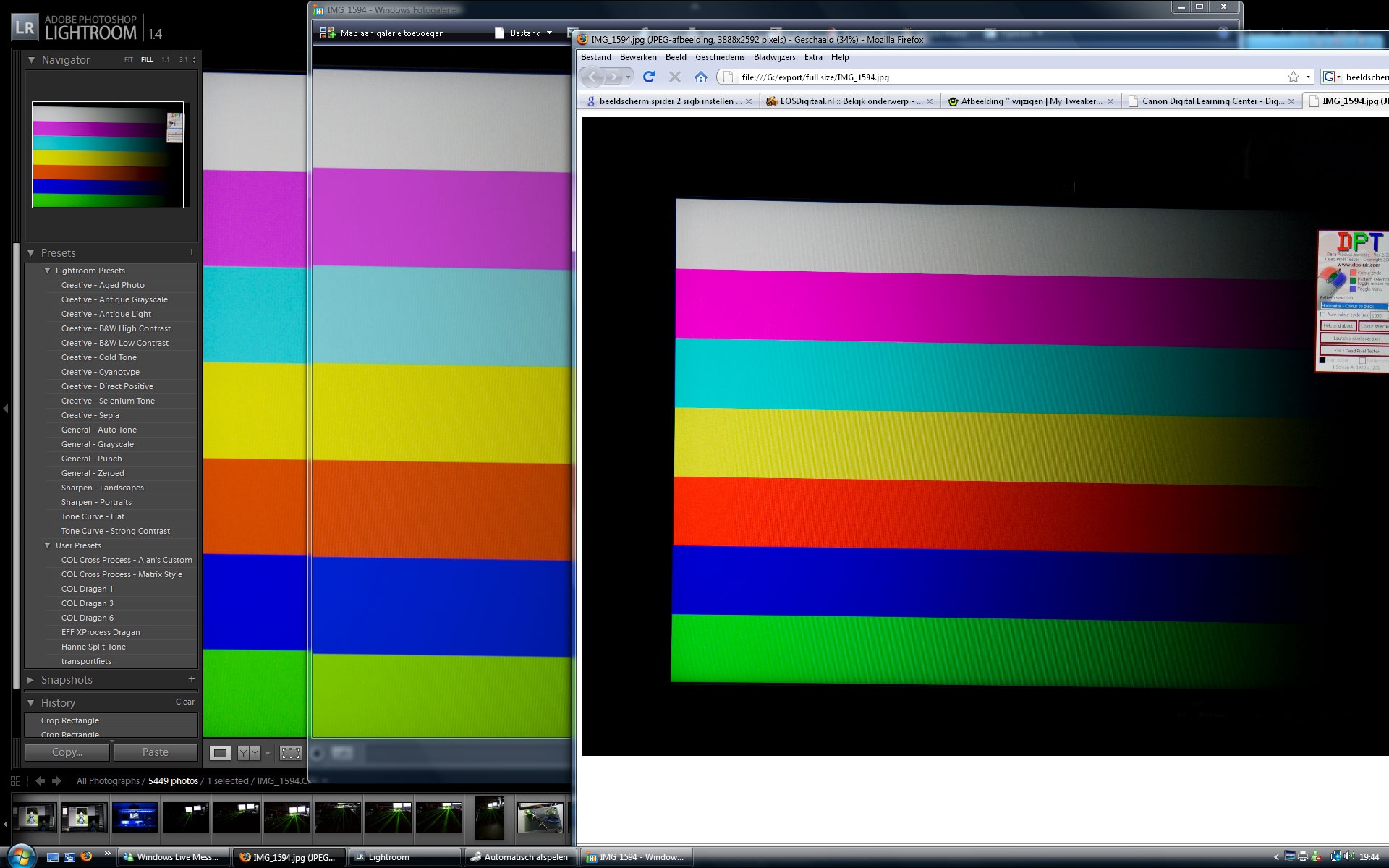1389x868 pixels.
Task: Open Navigator zoom ratio dropdown arrows
Action: 194,60
